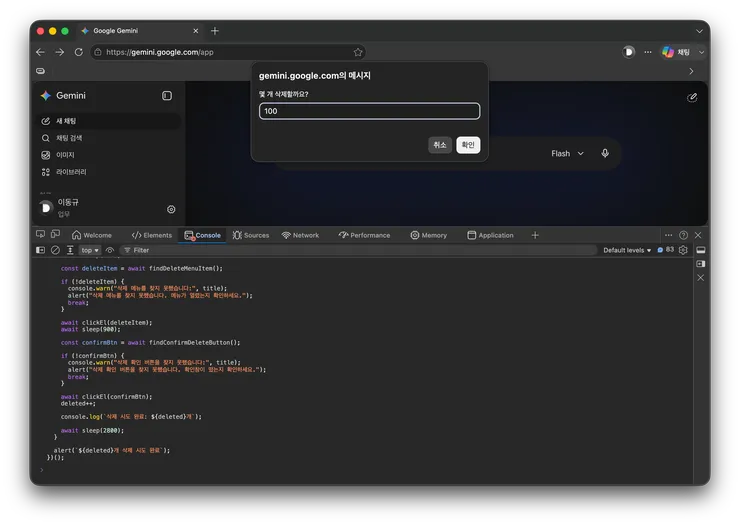Click the address bar URL
740x525 pixels.
(160, 52)
